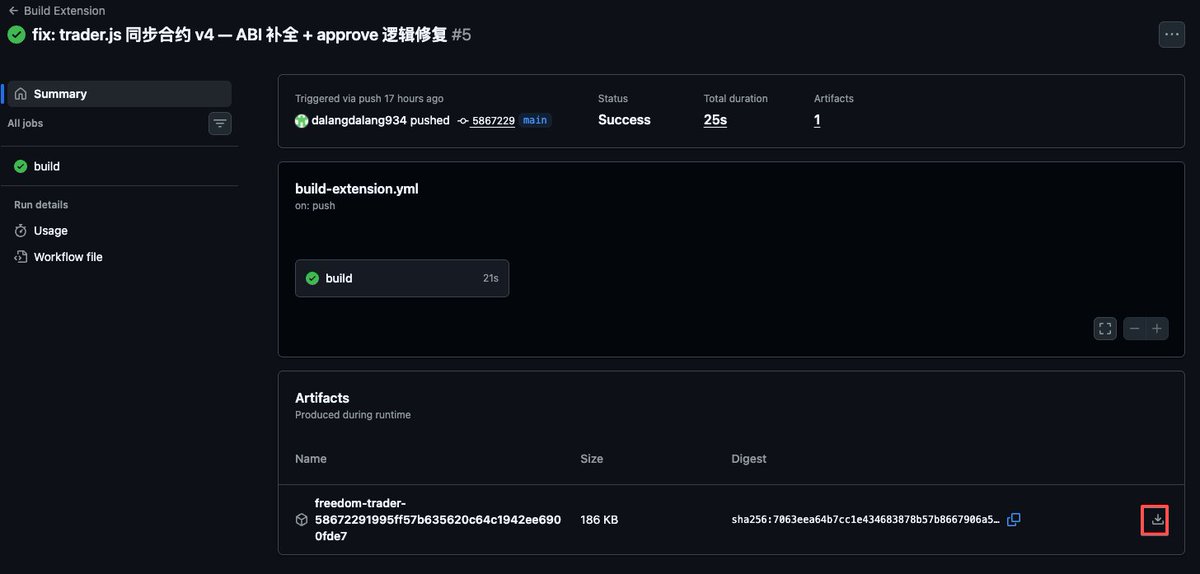Open the jobs filter button
The height and width of the screenshot is (574, 1200).
tap(220, 123)
